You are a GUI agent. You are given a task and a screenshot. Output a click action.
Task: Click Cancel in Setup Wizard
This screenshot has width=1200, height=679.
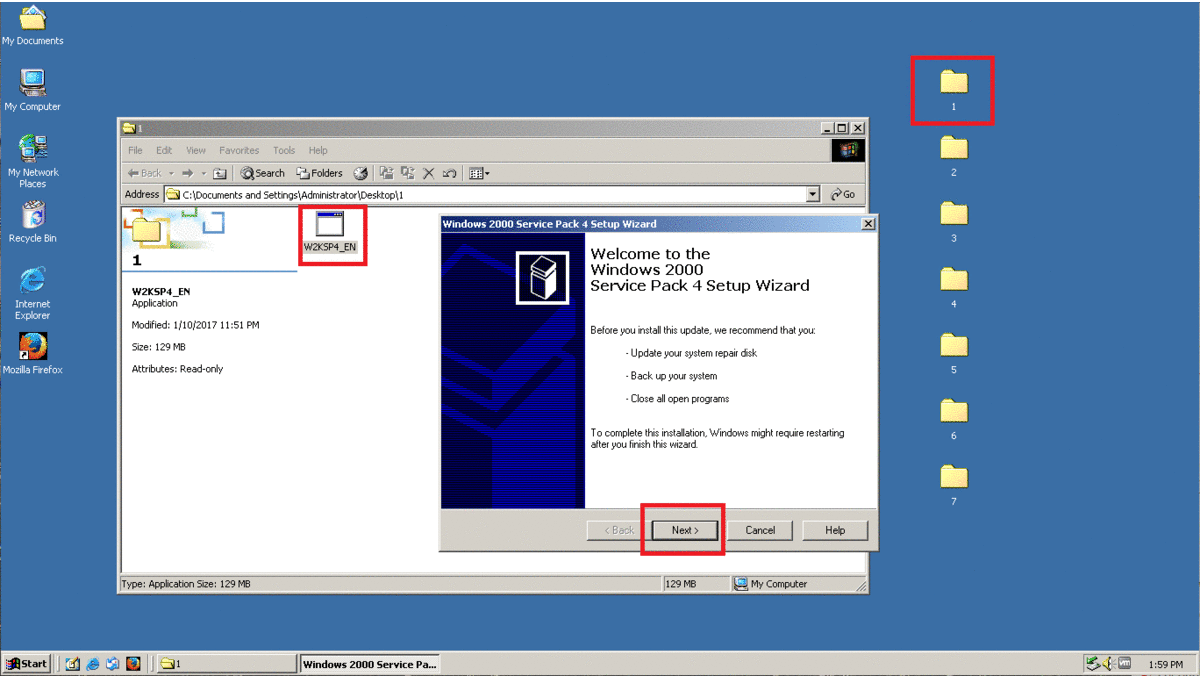[x=760, y=530]
